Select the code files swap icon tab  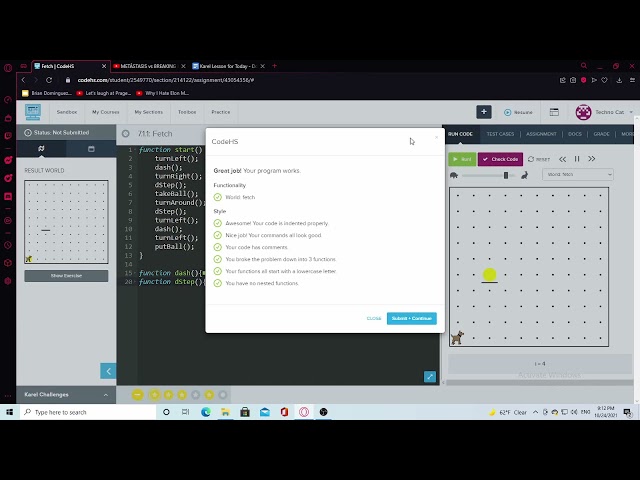pos(41,149)
